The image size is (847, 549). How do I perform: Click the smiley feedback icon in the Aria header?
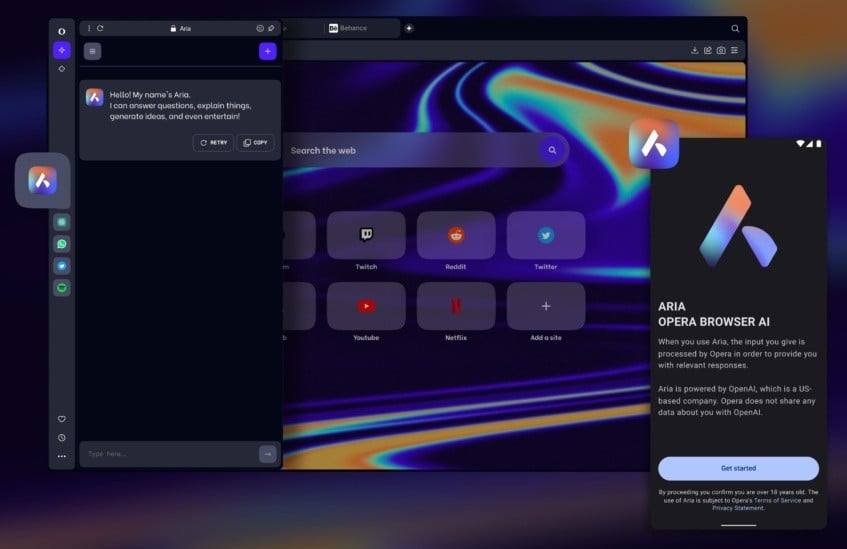[260, 28]
